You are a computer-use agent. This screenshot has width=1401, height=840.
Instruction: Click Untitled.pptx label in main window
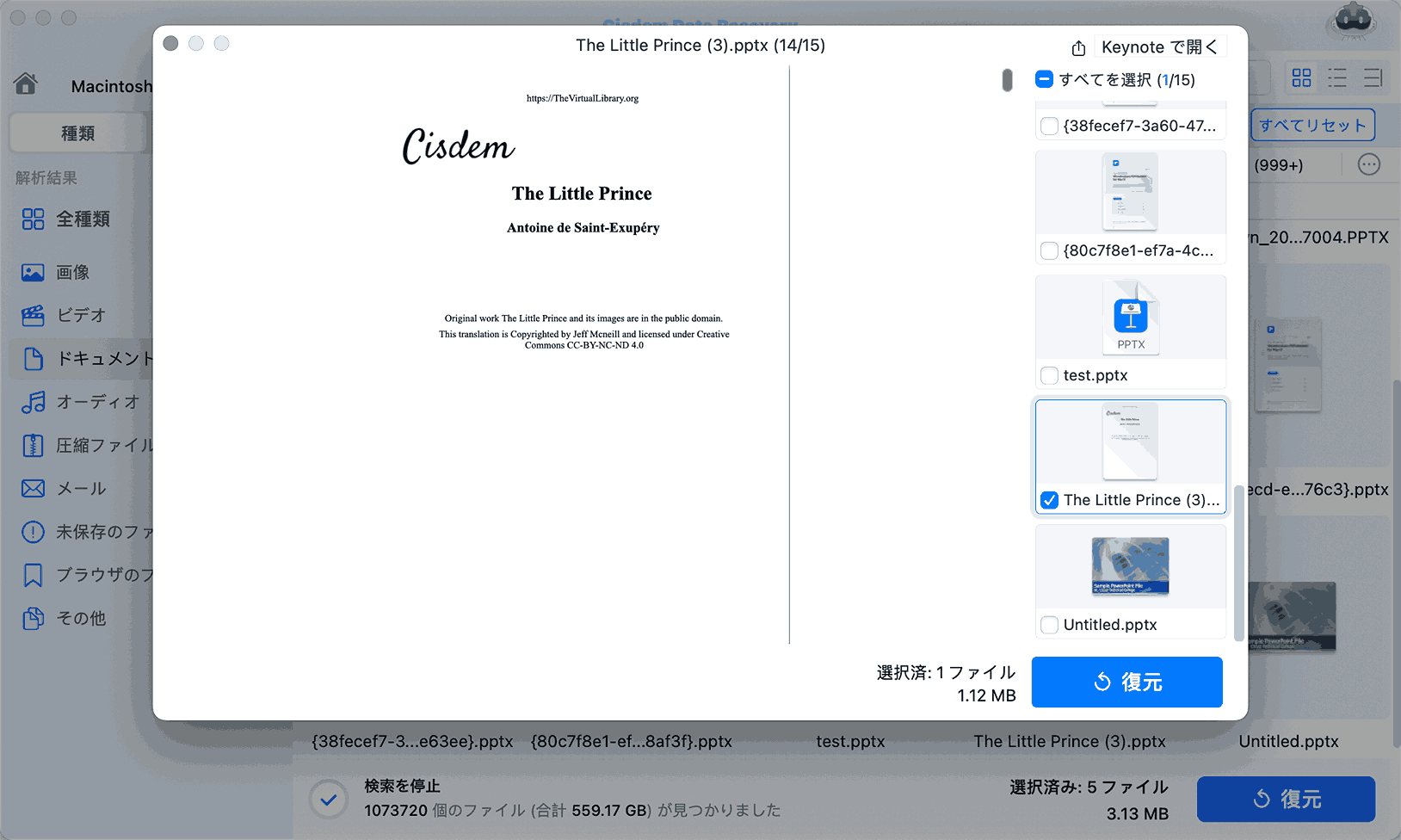pos(1288,742)
